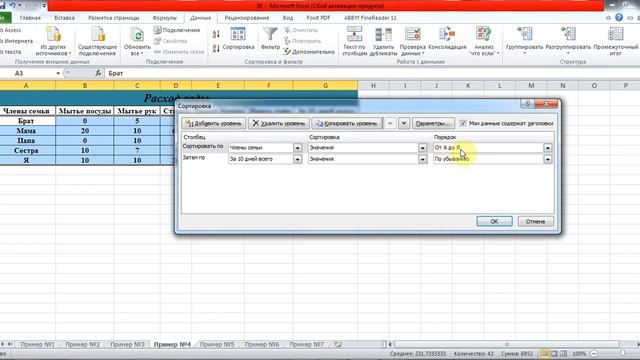
Task: Open sheet tab Пример №7
Action: coord(306,344)
